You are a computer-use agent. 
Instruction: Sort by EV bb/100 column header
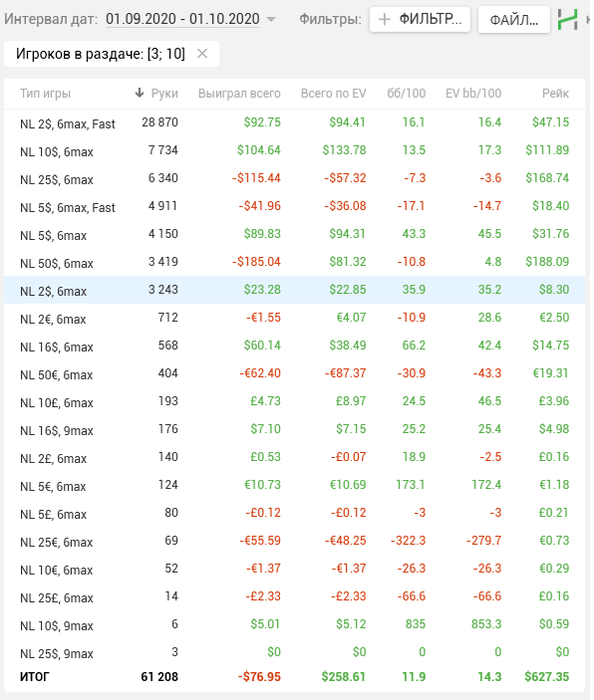[473, 93]
